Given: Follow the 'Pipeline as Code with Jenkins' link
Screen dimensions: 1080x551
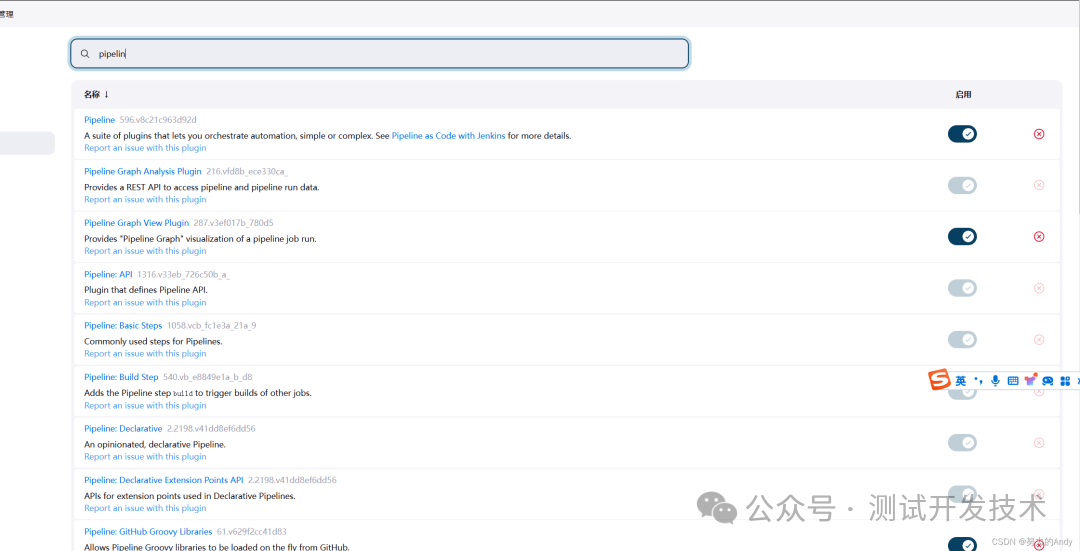Looking at the screenshot, I should [x=448, y=136].
